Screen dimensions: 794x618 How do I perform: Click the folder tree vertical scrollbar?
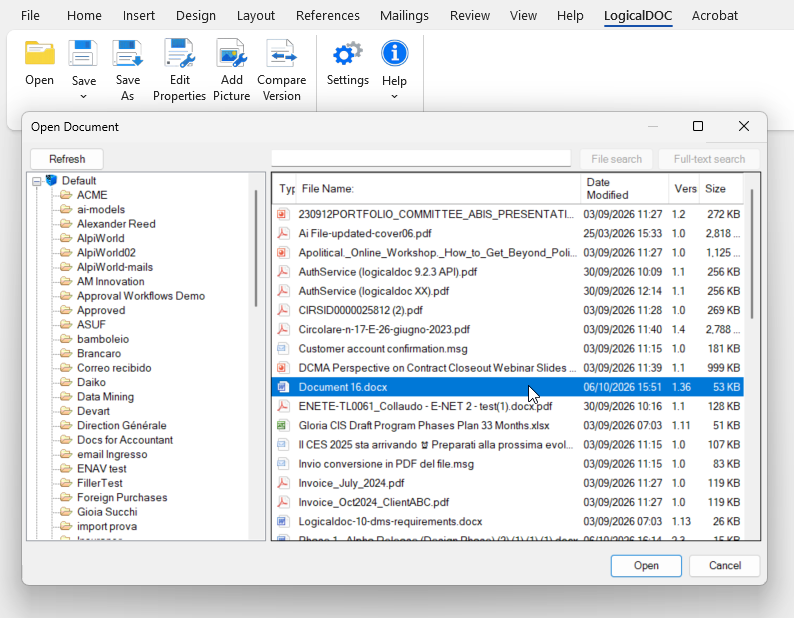coord(256,248)
